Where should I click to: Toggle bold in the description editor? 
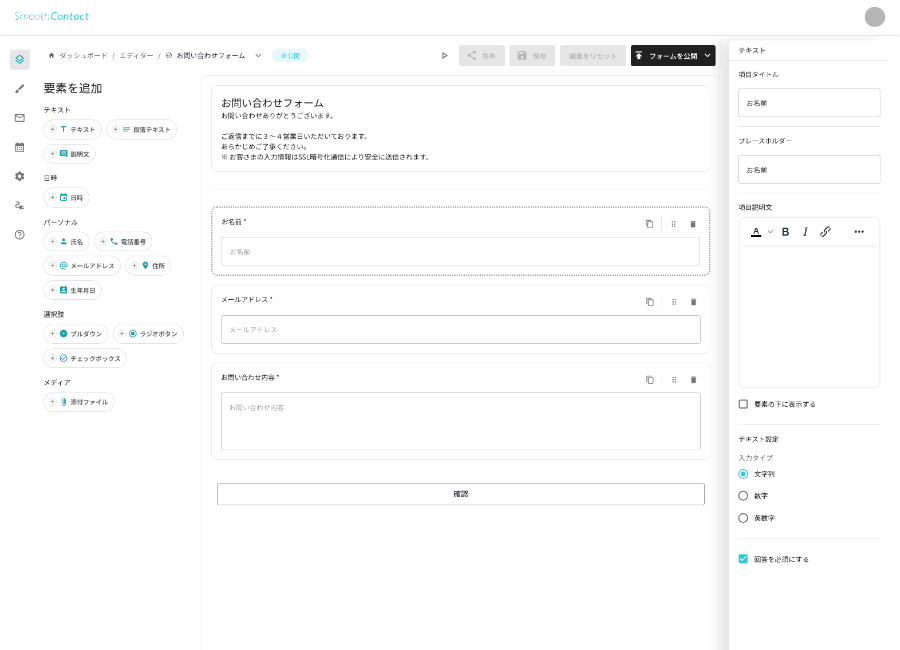click(785, 232)
